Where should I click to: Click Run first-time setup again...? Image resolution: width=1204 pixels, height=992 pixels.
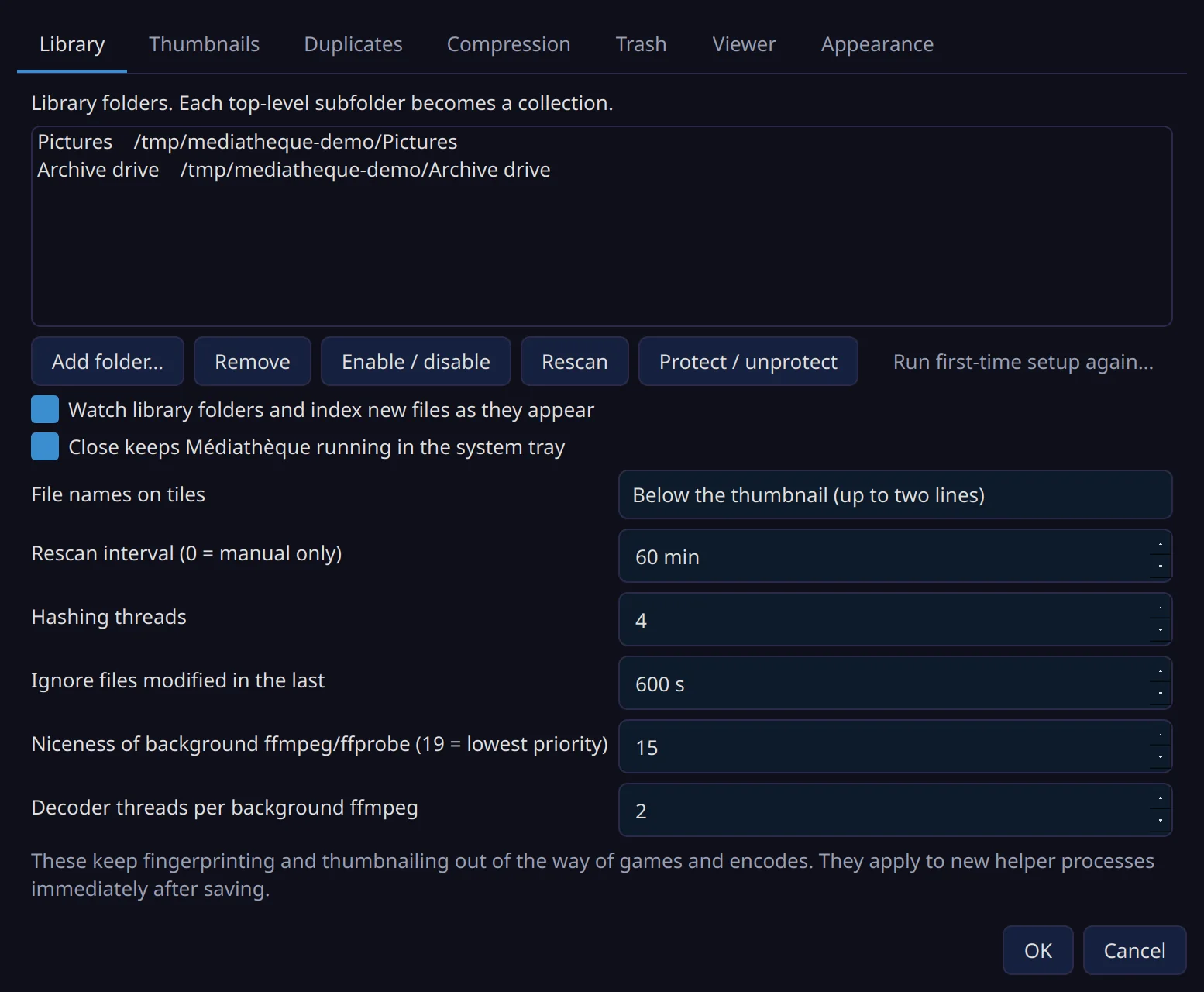pos(1023,362)
